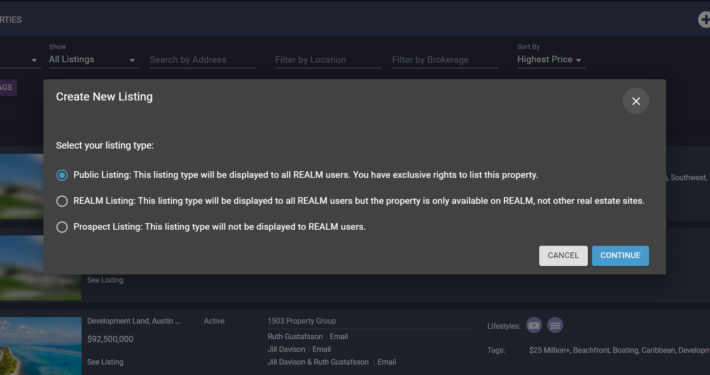This screenshot has width=710, height=375.
Task: Click the purple tags button at left edge
Action: [8, 87]
